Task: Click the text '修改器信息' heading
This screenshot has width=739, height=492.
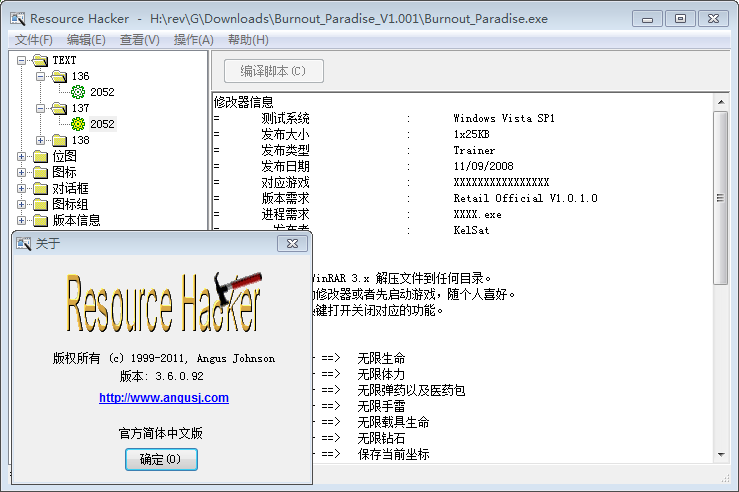Action: (x=244, y=102)
